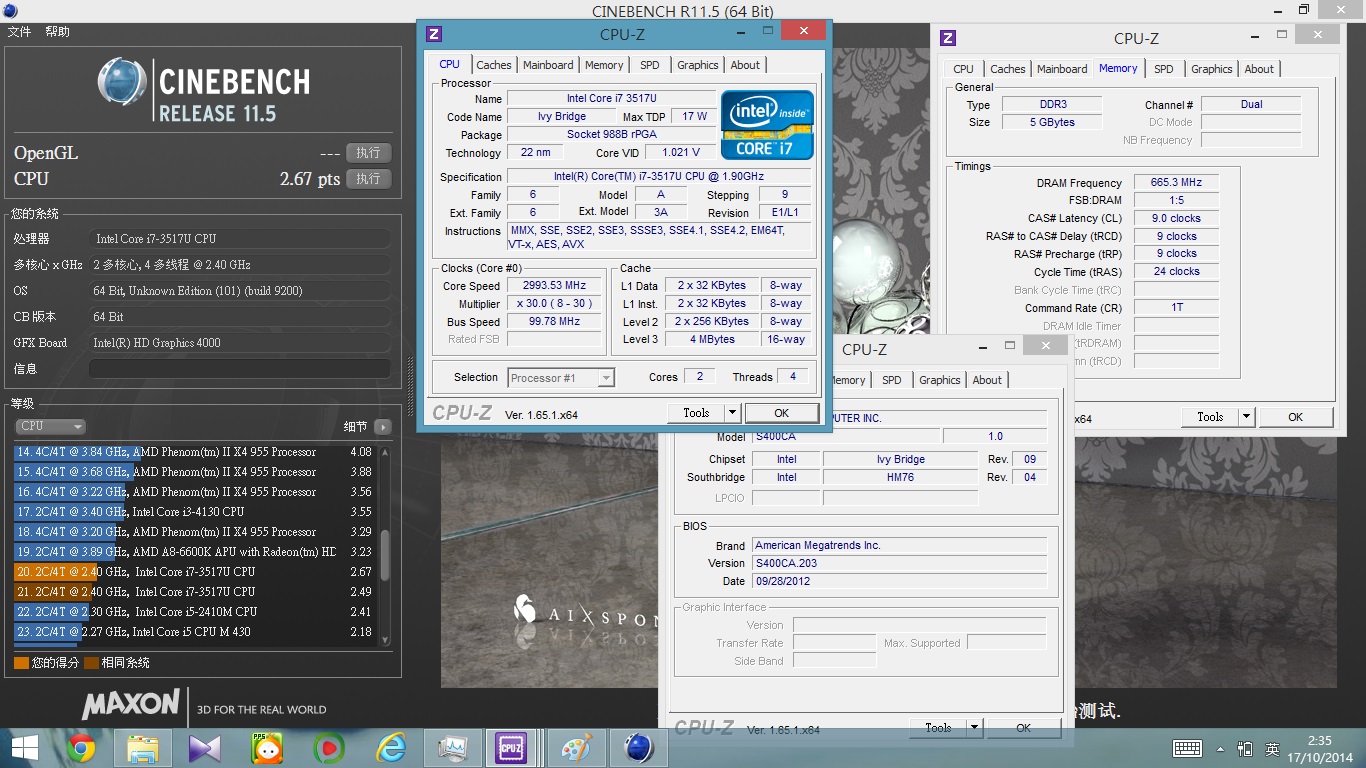Open the Processor #1 selection dropdown
1366x768 pixels.
(x=561, y=378)
